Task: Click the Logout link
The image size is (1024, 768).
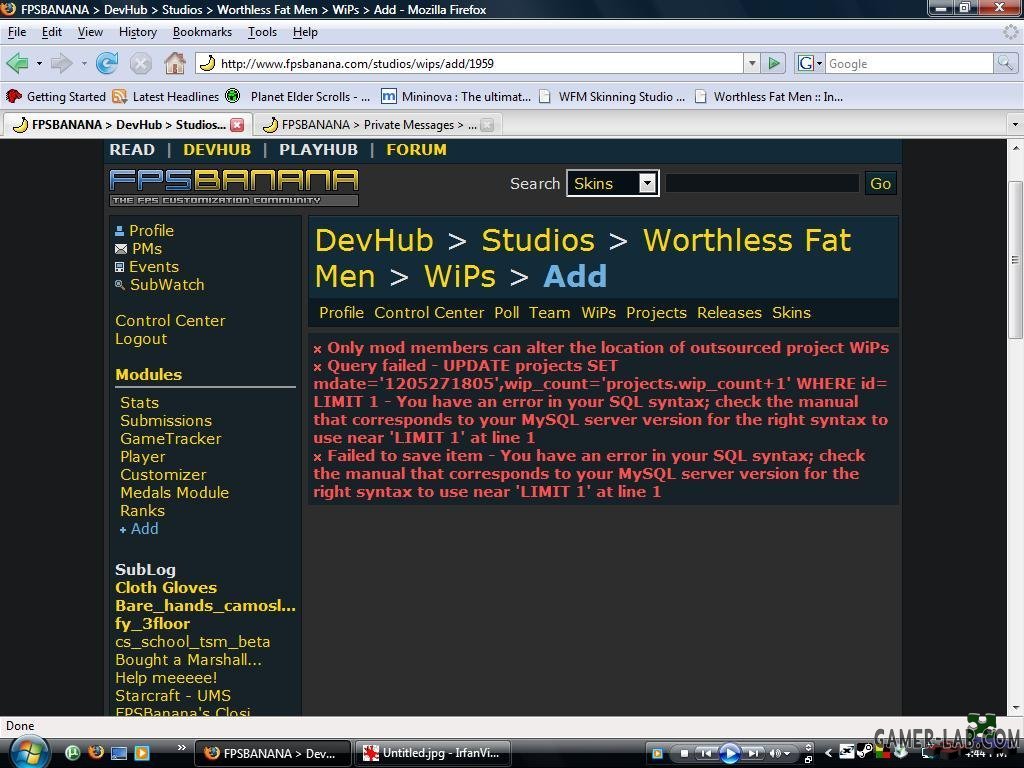Action: [141, 339]
